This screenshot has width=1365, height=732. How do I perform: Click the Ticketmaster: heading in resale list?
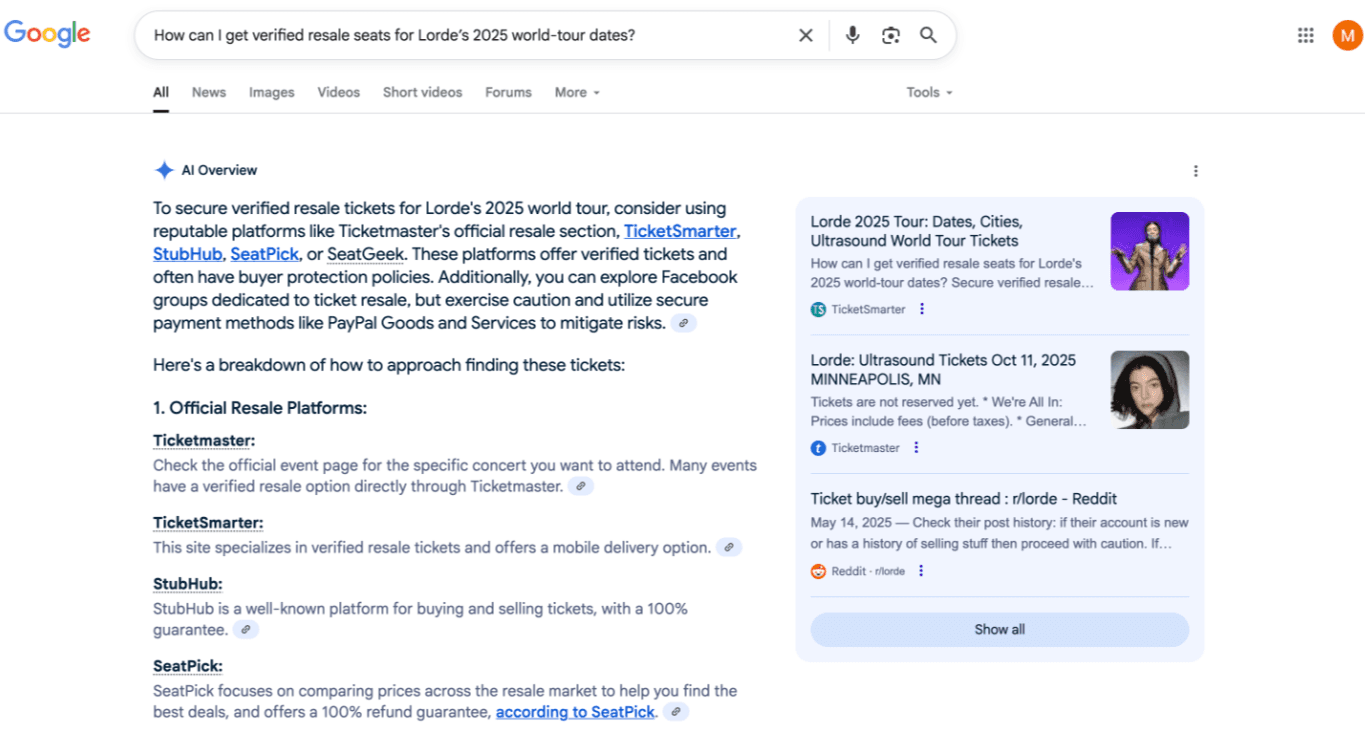(204, 440)
